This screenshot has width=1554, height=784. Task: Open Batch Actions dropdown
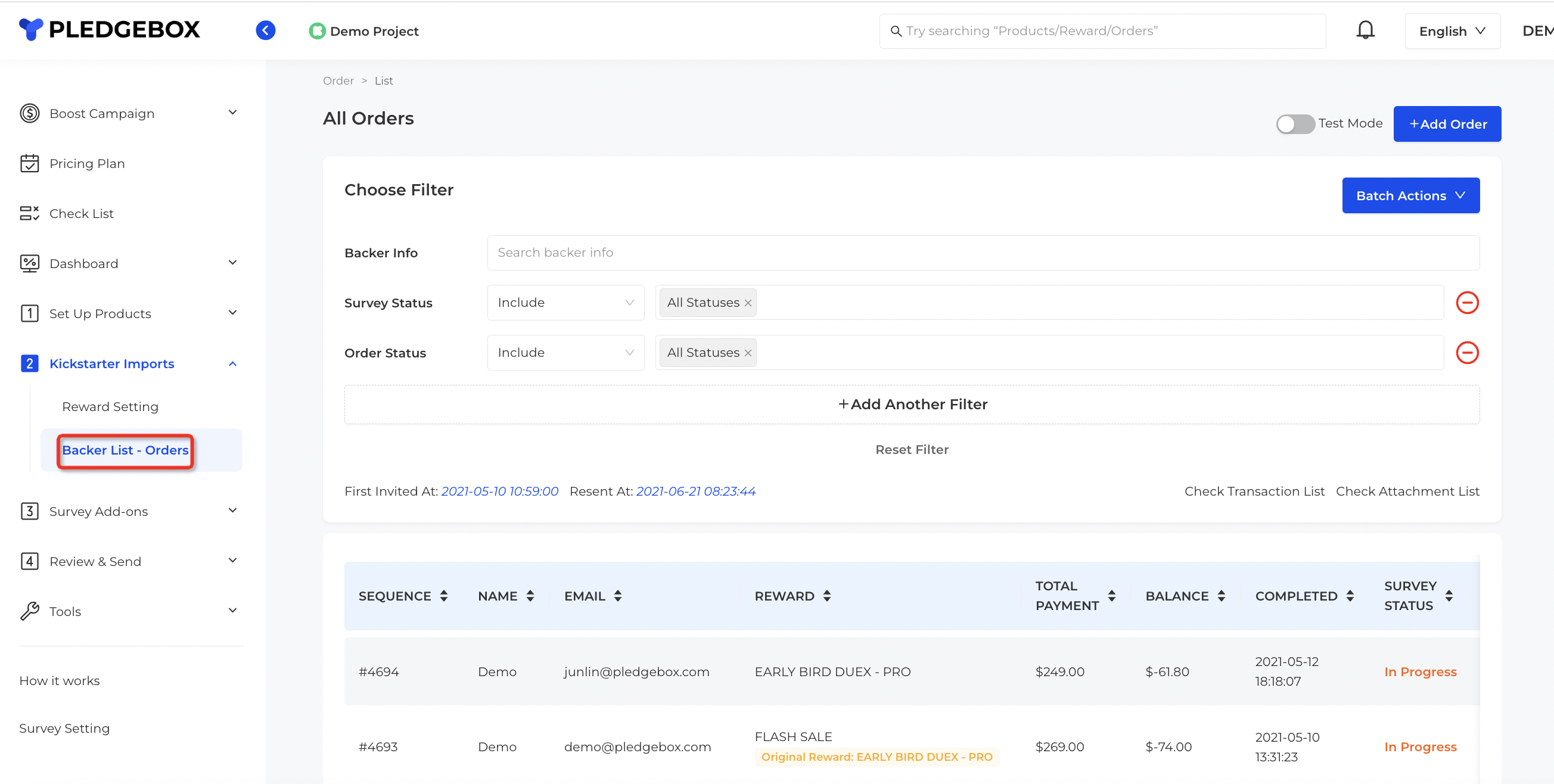1410,195
